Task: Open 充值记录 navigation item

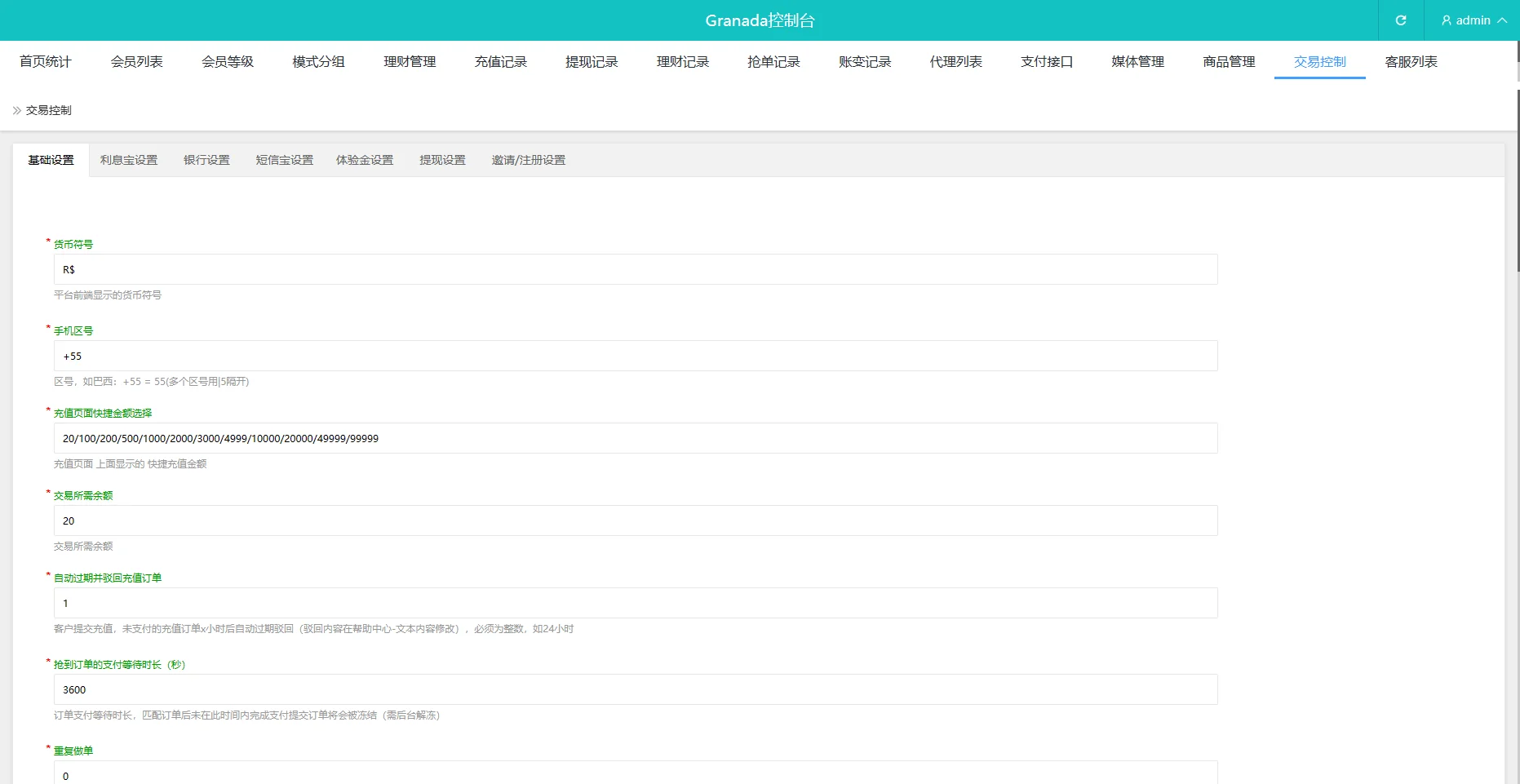Action: tap(500, 62)
